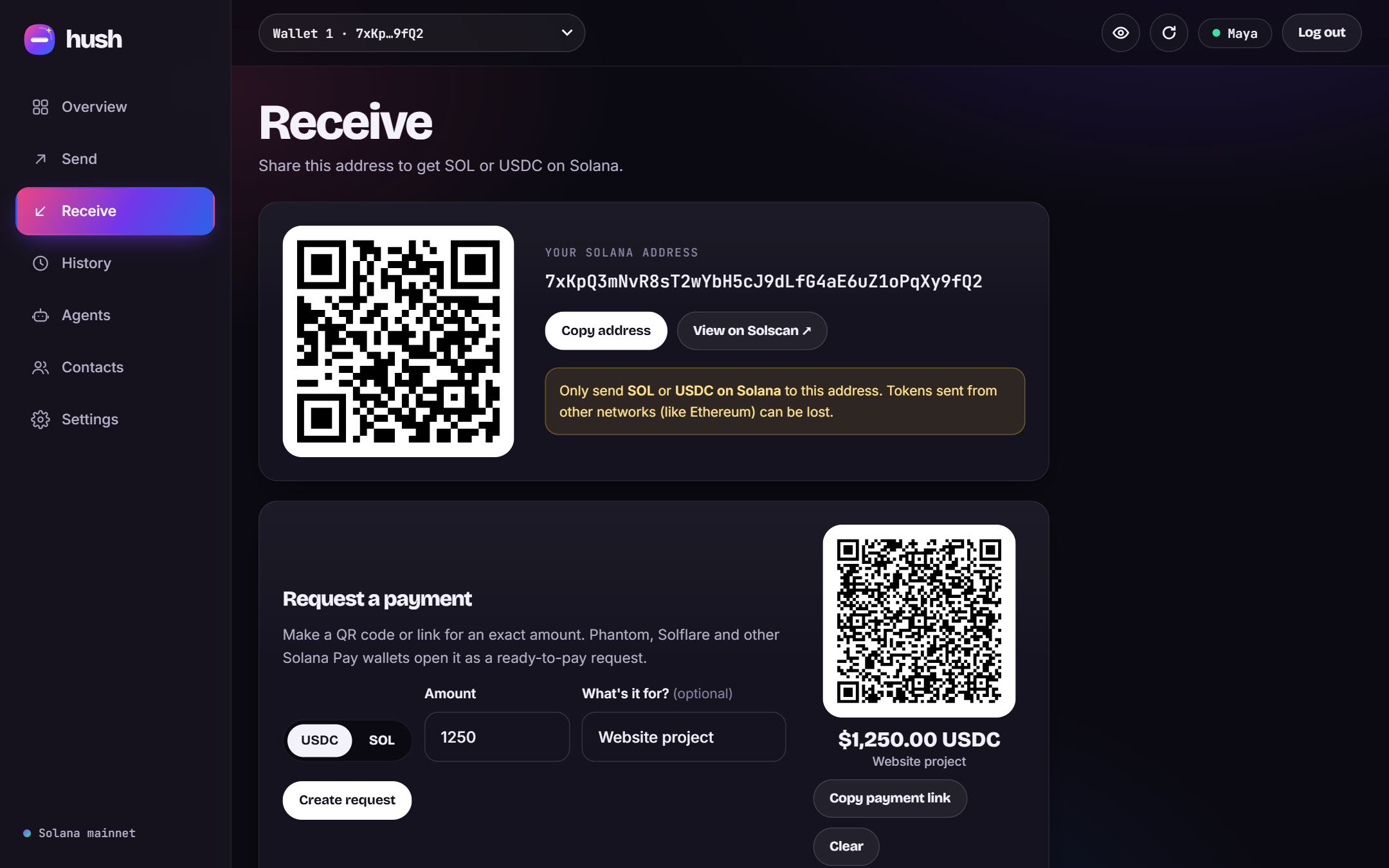Image resolution: width=1389 pixels, height=868 pixels.
Task: Open the Maya account menu
Action: 1235,33
